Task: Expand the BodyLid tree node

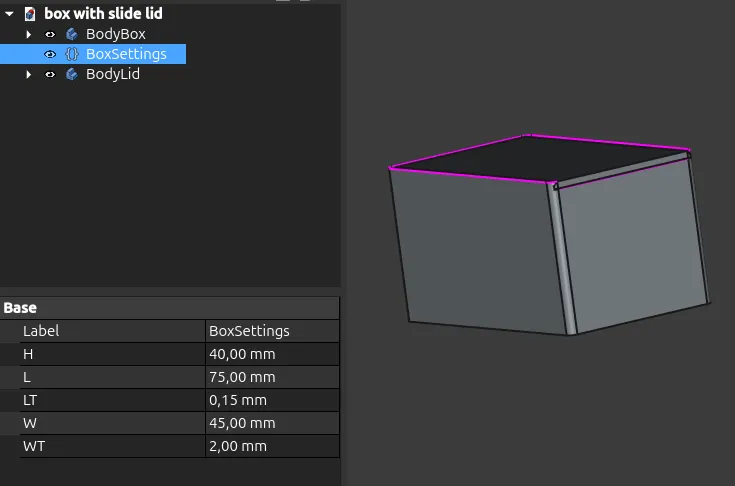Action: coord(29,74)
